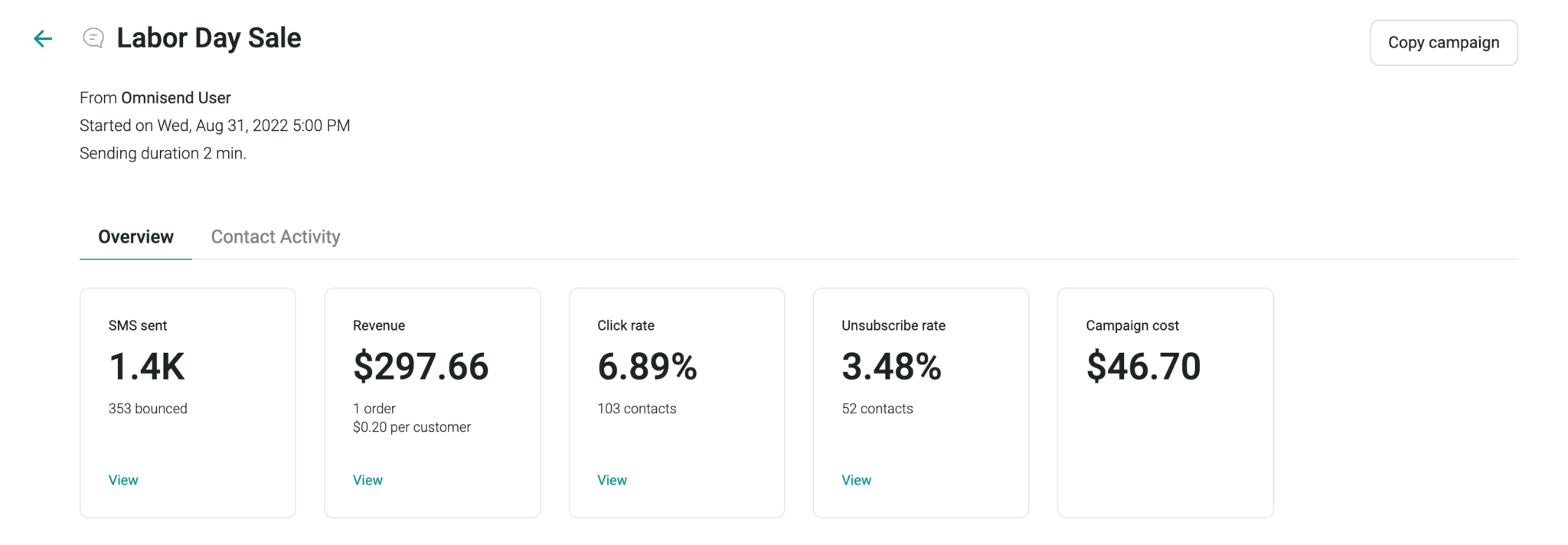1568x545 pixels.
Task: Open the View link under SMS sent
Action: (123, 480)
